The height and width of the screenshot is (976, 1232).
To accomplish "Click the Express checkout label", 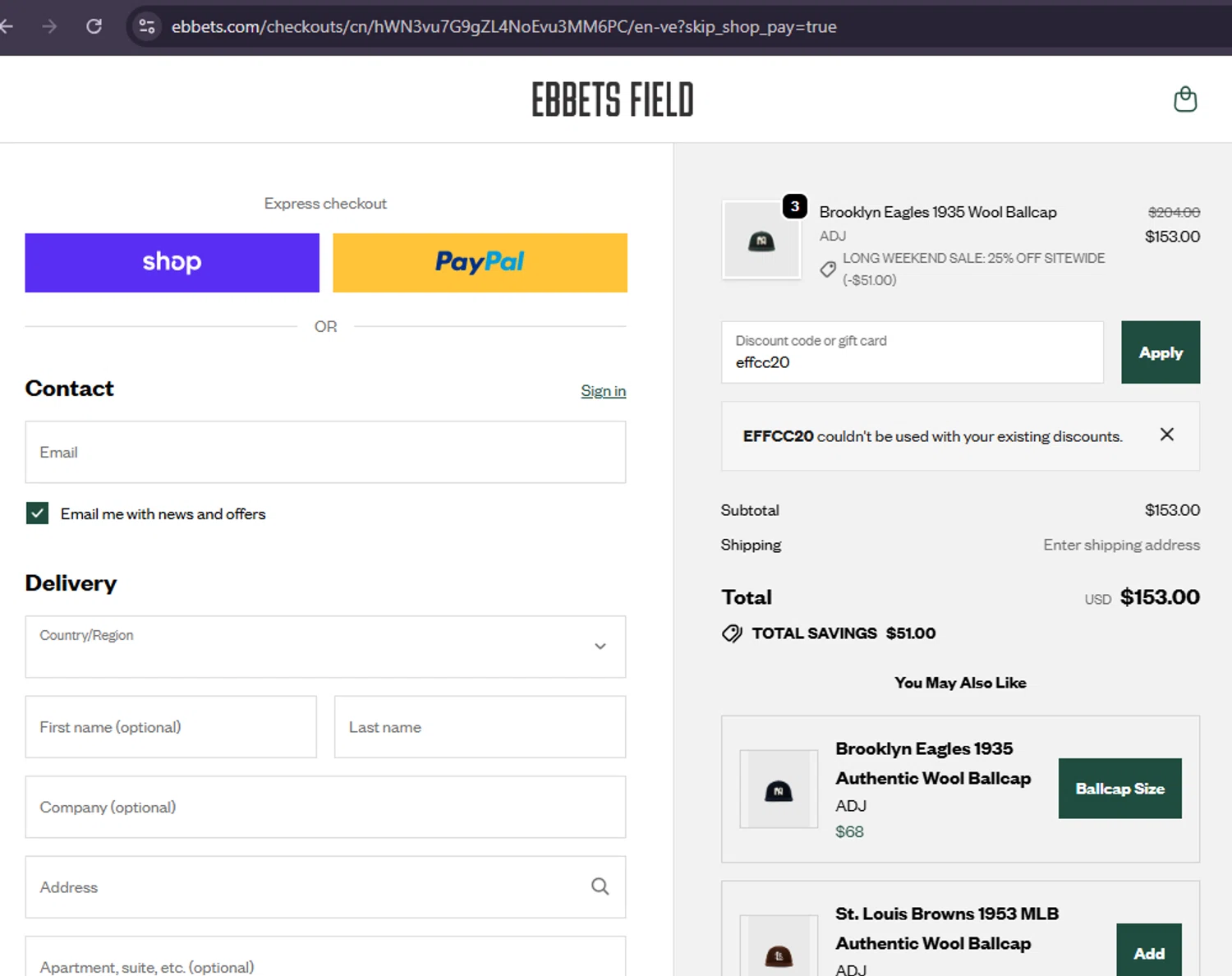I will click(325, 204).
